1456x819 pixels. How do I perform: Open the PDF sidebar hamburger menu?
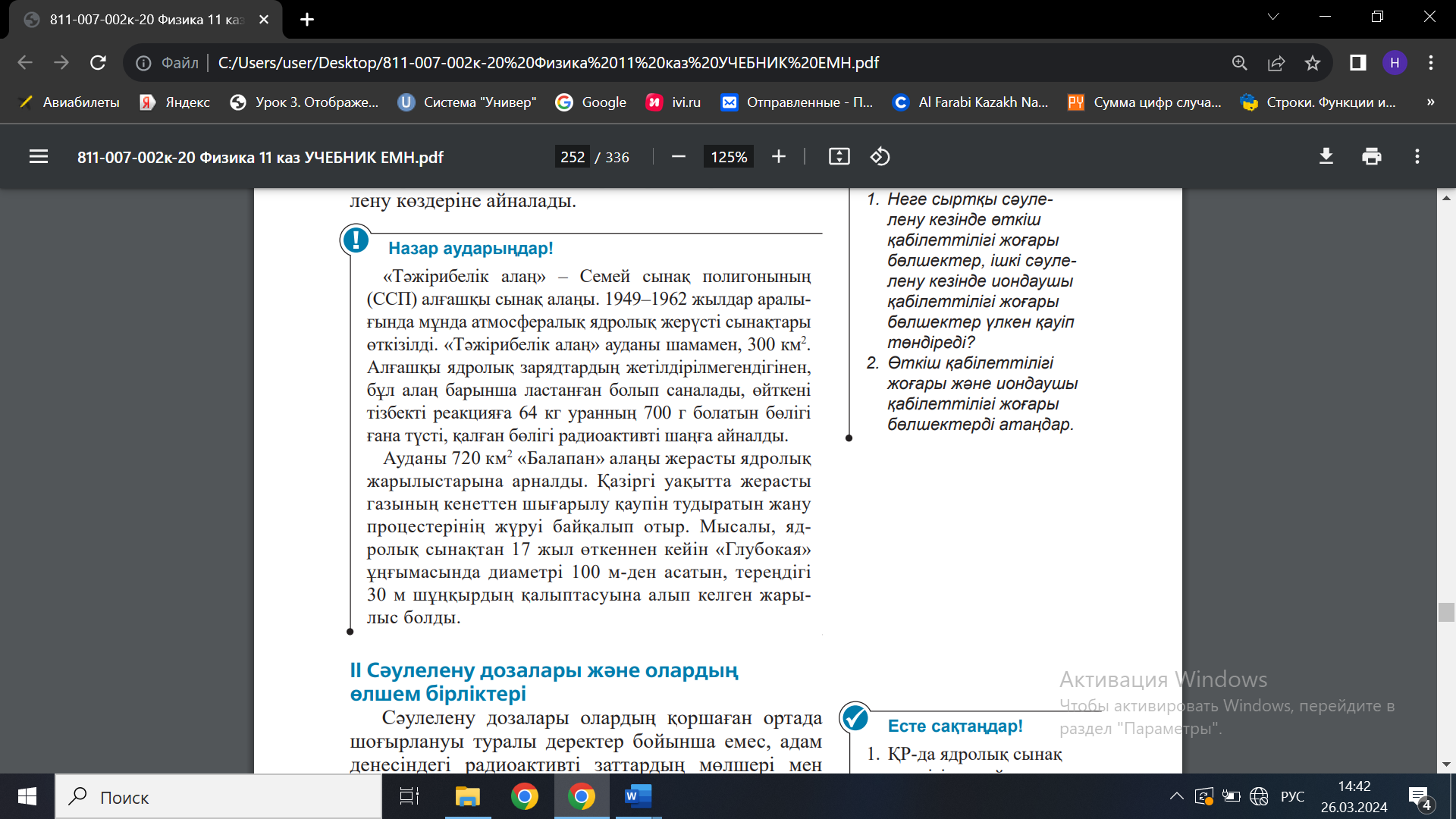[39, 157]
